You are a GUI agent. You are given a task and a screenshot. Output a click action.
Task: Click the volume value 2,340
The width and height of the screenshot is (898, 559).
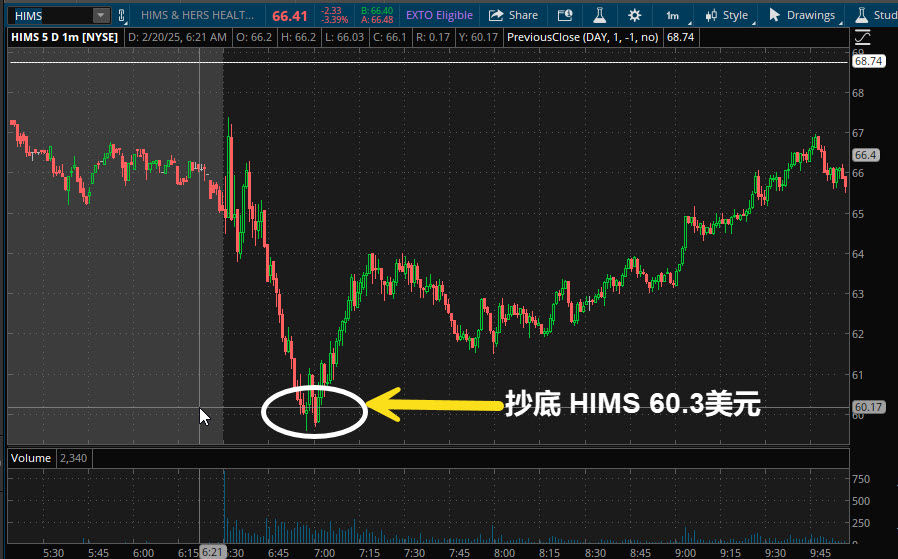click(x=73, y=458)
